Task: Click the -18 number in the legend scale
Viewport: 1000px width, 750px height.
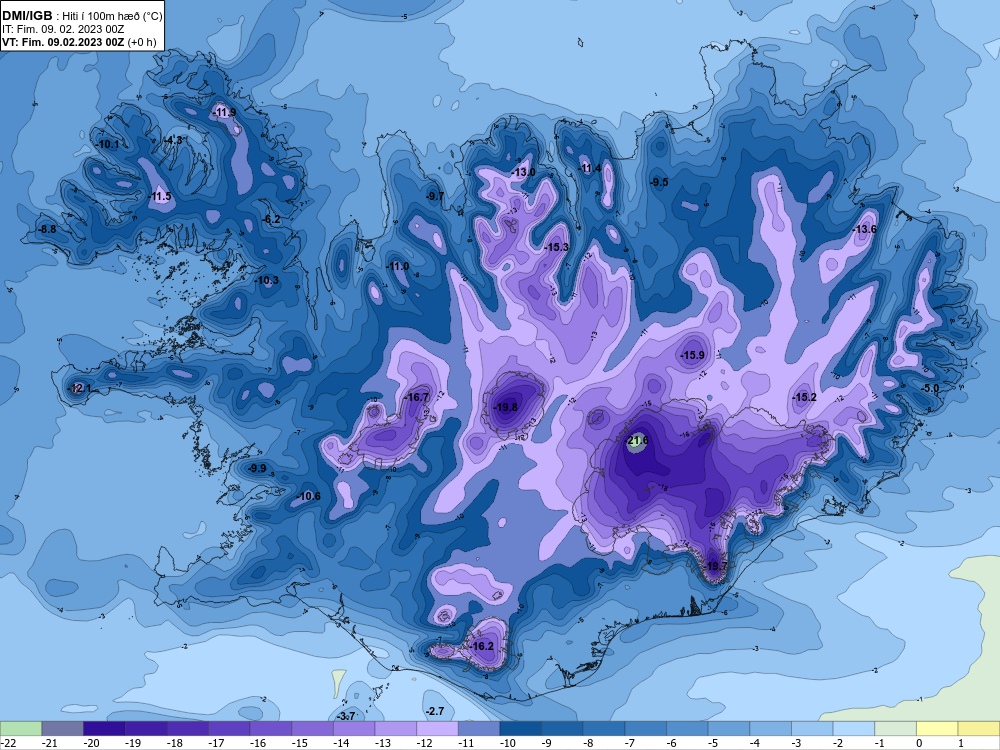Action: [174, 744]
